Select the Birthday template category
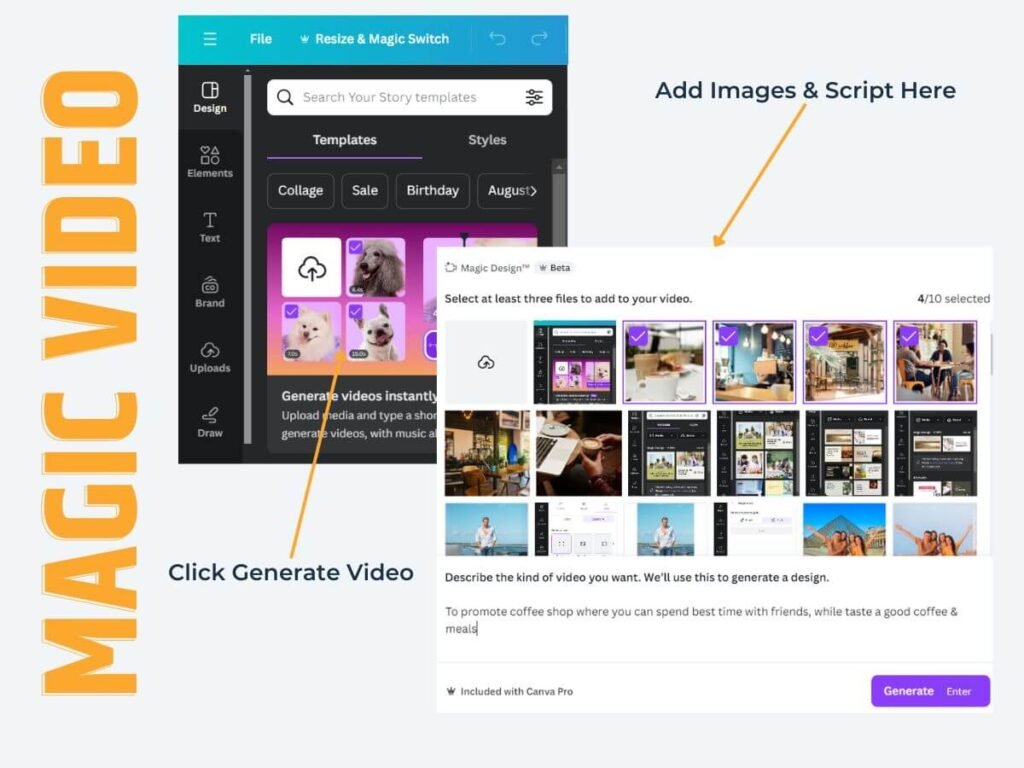Image resolution: width=1024 pixels, height=768 pixels. tap(432, 190)
